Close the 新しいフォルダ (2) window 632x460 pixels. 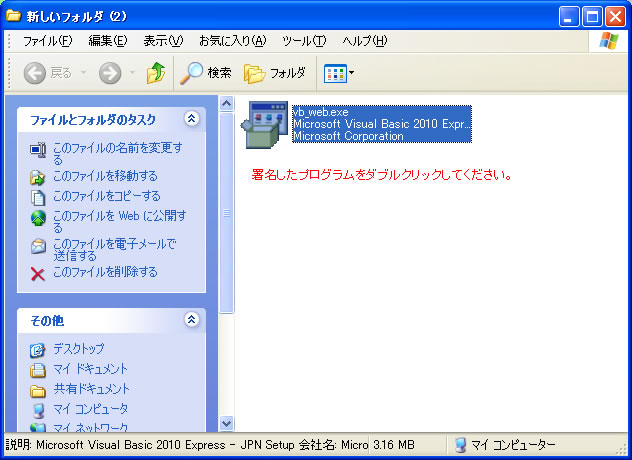click(615, 17)
